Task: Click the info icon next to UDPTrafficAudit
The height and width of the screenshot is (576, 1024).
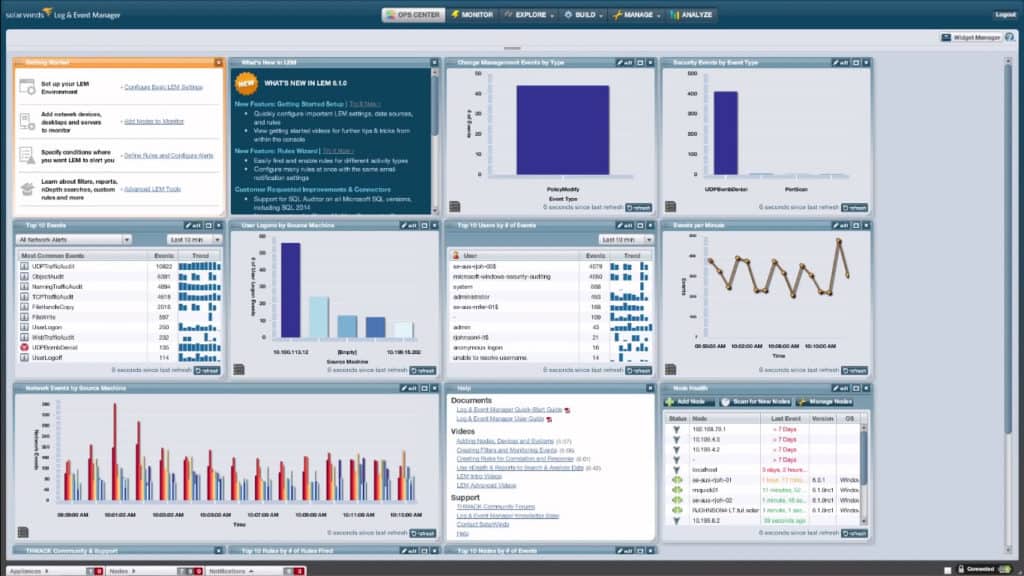Action: [x=24, y=266]
